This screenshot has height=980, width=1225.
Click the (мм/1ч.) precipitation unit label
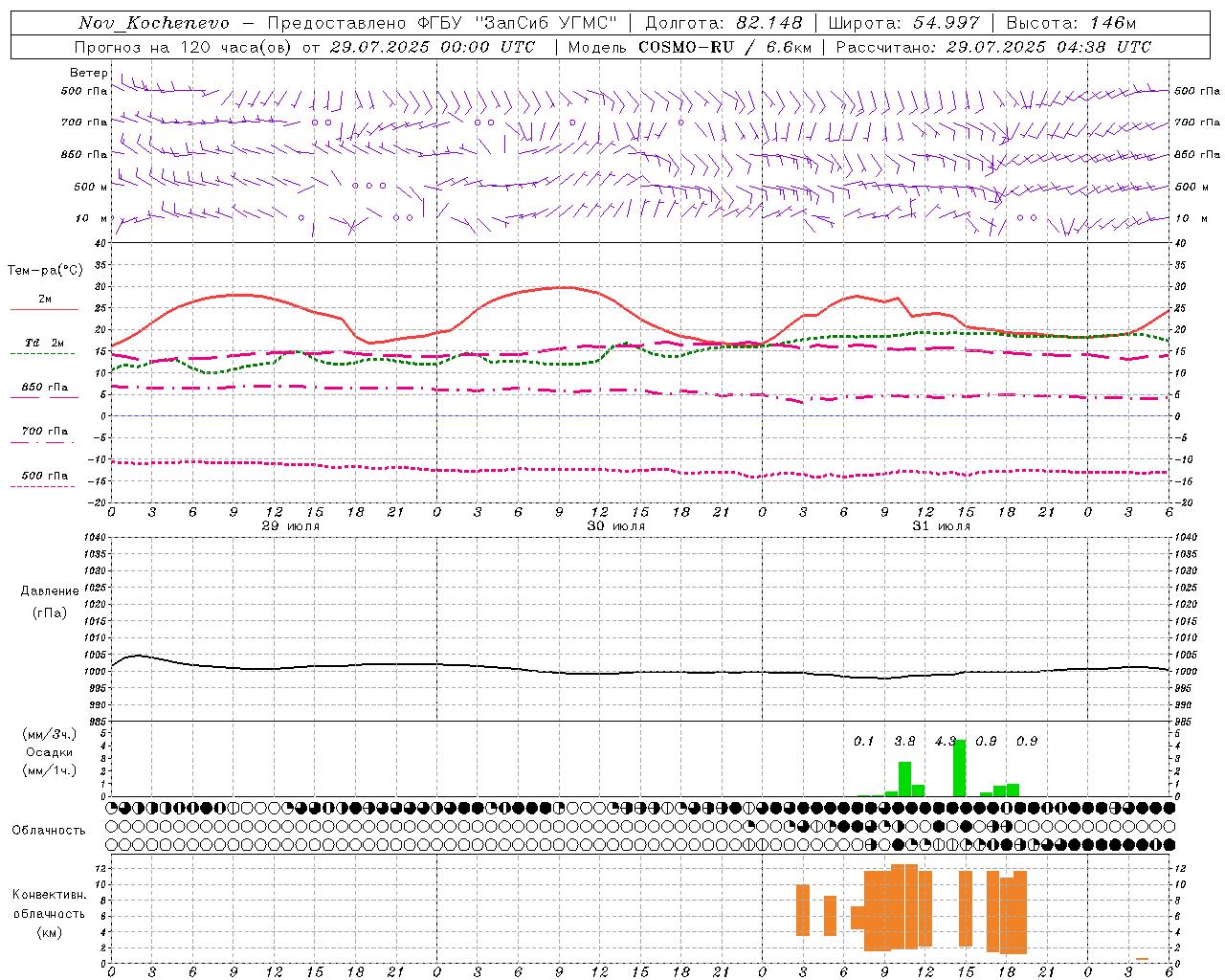(50, 770)
